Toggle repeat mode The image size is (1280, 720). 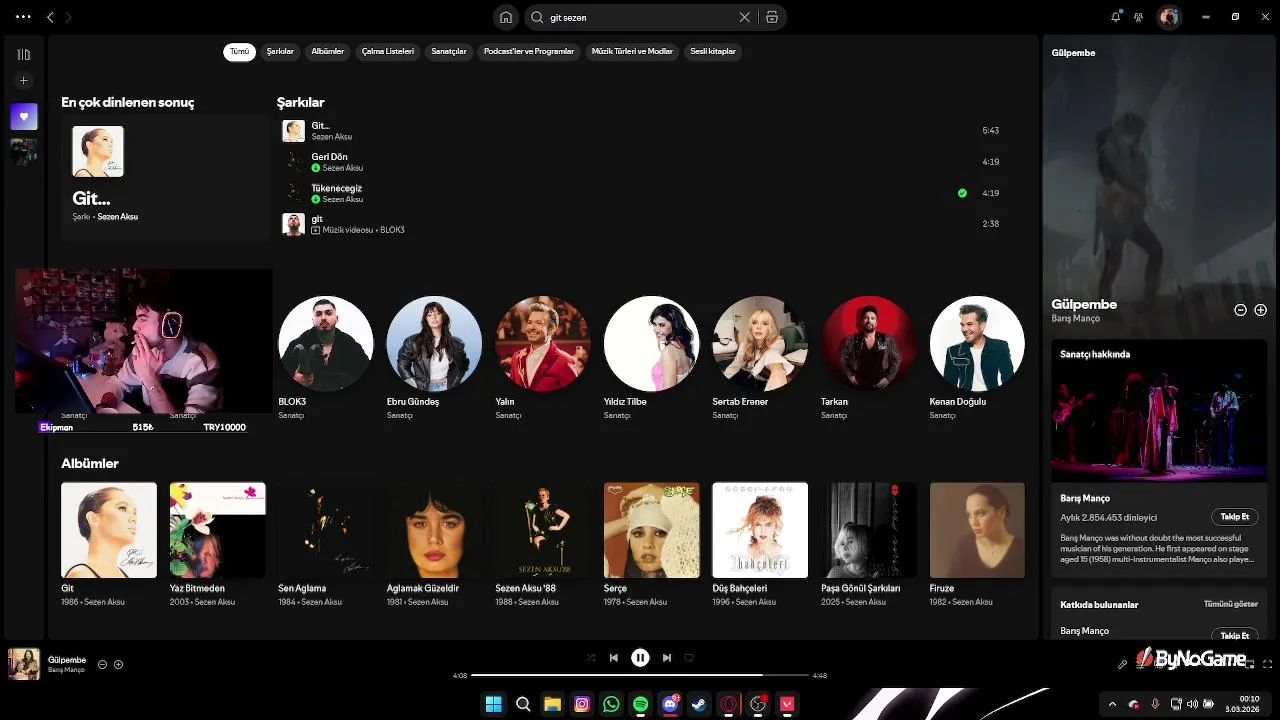click(x=689, y=658)
